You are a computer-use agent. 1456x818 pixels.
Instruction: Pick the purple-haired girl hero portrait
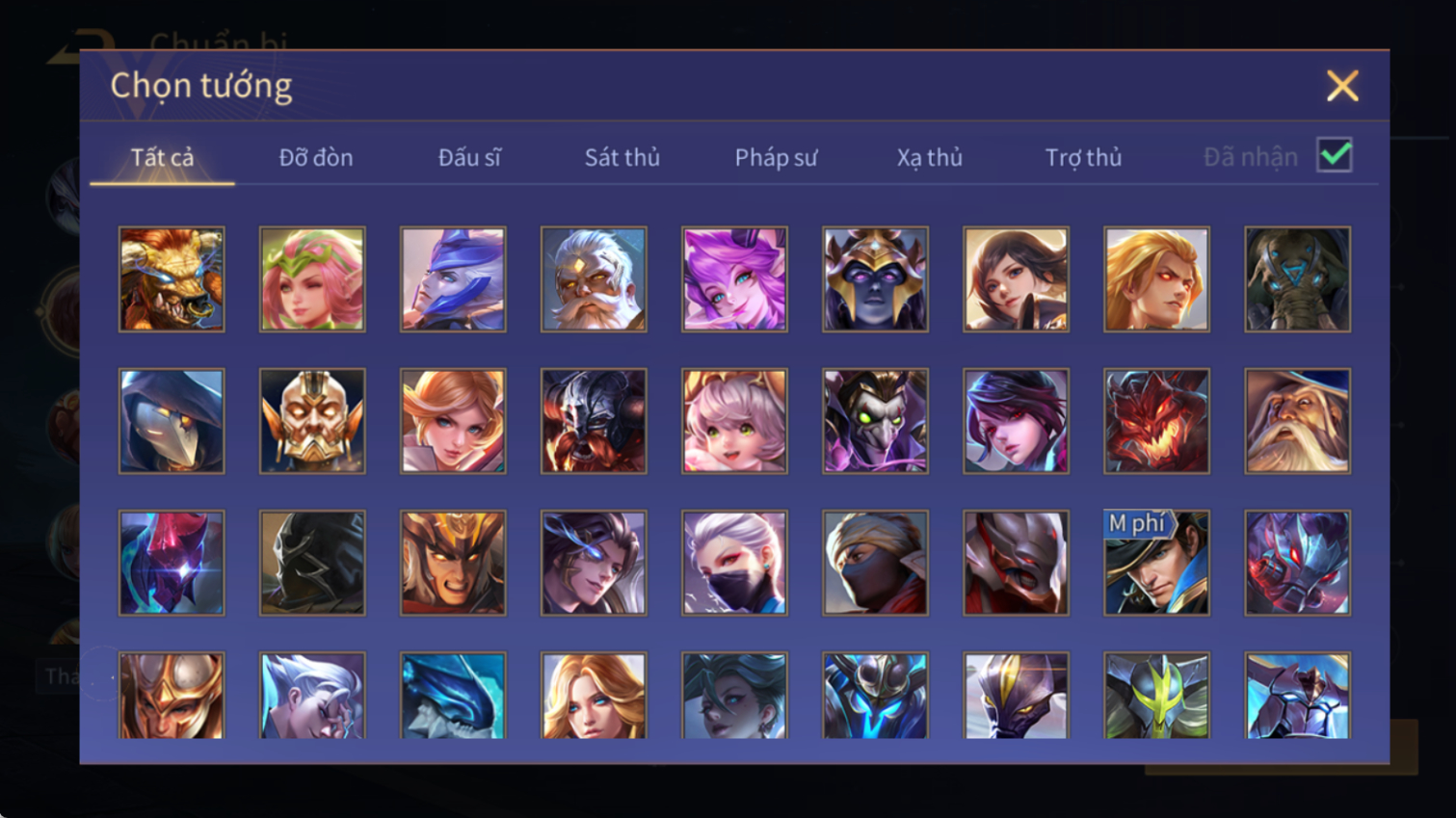(x=734, y=279)
